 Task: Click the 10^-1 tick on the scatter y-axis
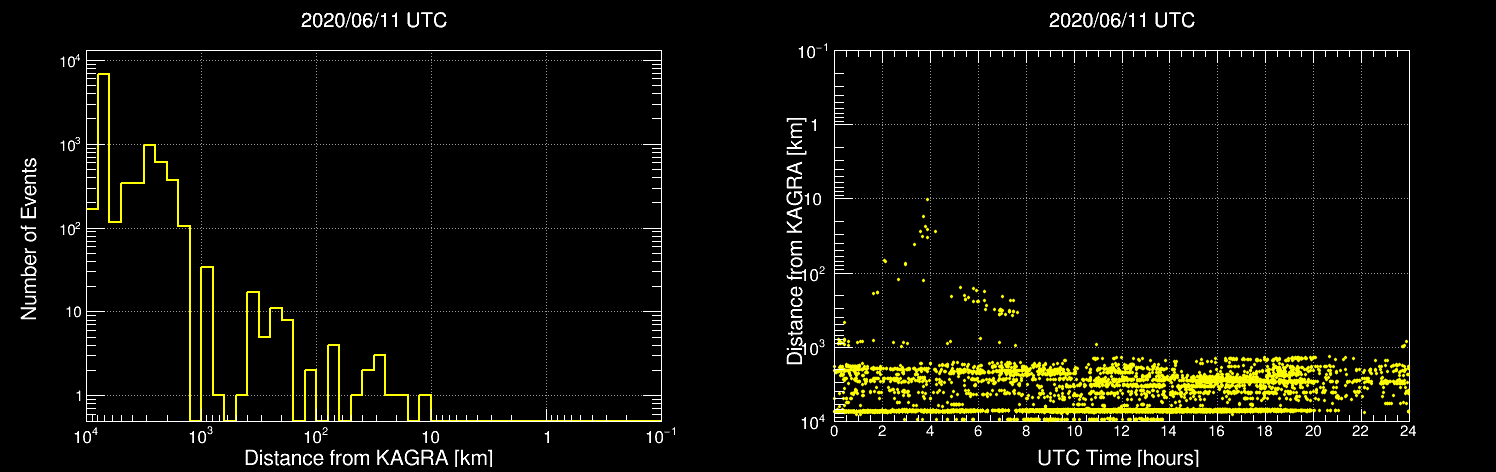(813, 50)
